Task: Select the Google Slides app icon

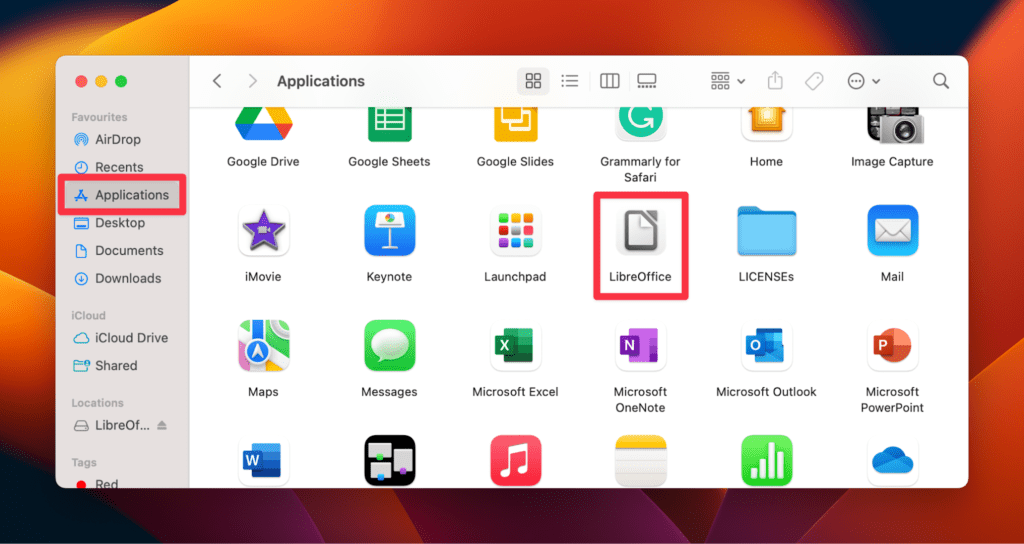Action: tap(515, 125)
